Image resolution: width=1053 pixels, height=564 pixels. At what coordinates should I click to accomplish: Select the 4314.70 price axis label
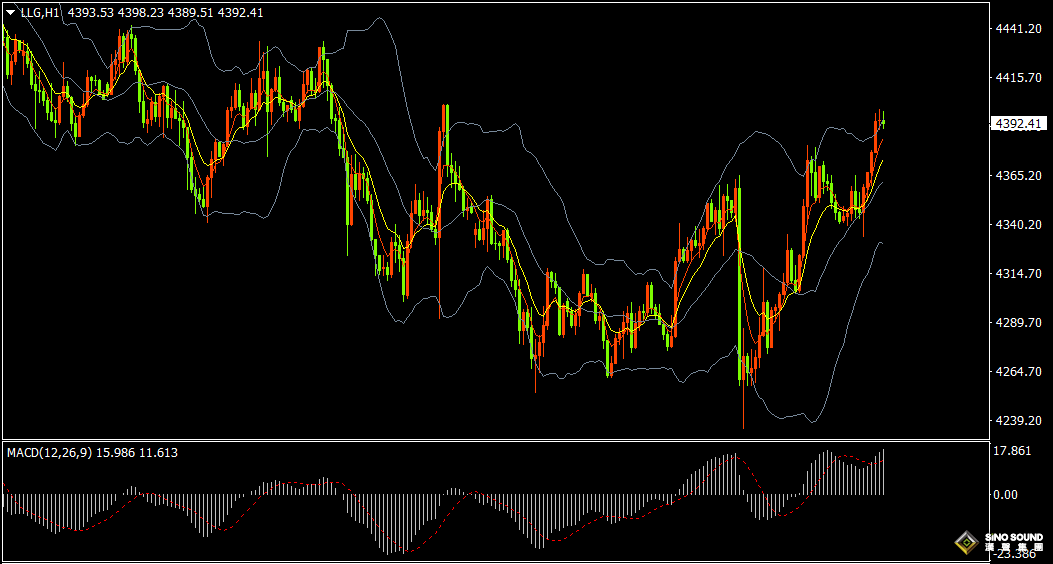click(1019, 273)
